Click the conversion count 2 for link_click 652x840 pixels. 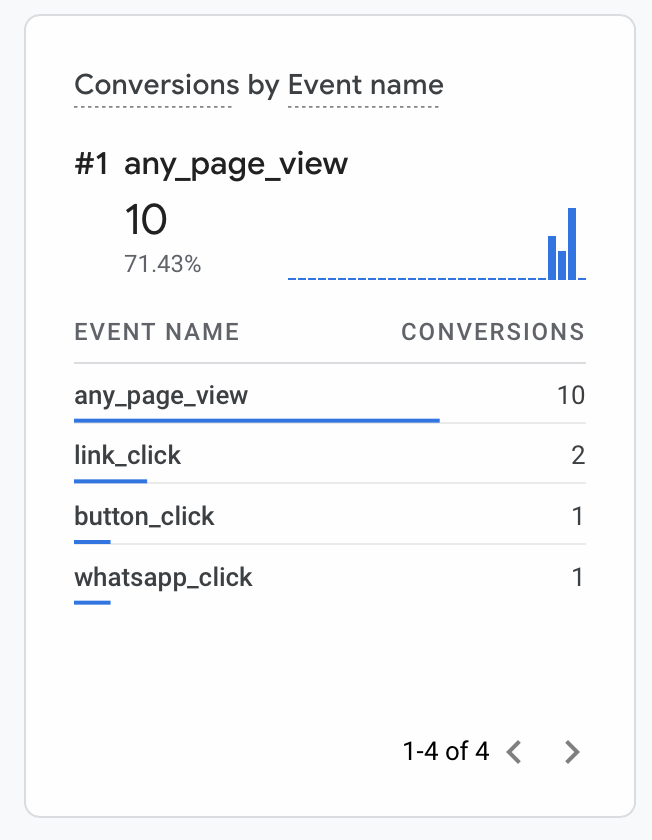[577, 456]
